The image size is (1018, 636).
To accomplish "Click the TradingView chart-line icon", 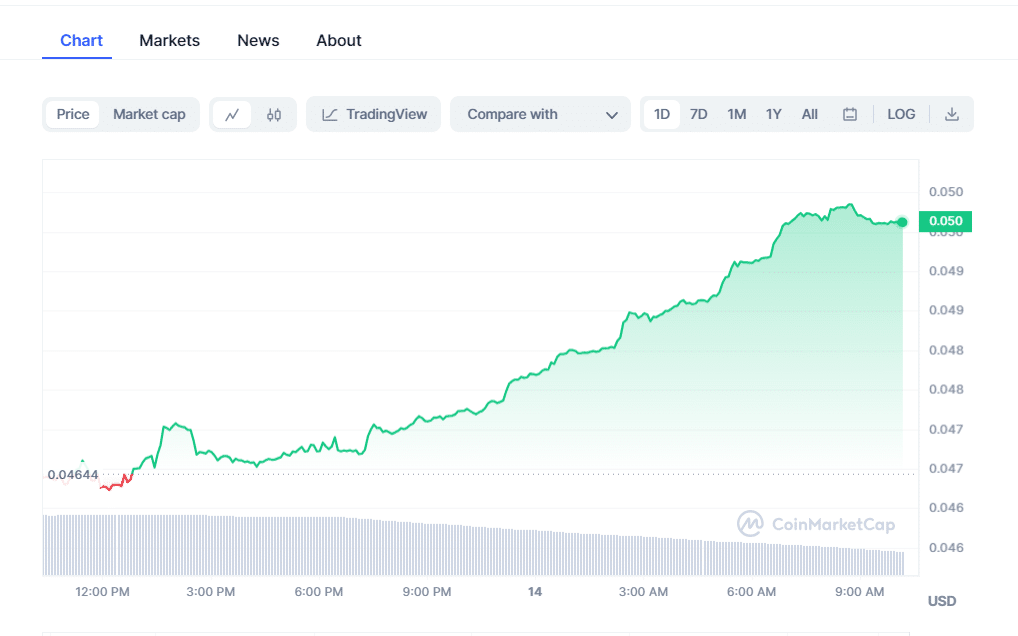I will [x=329, y=114].
